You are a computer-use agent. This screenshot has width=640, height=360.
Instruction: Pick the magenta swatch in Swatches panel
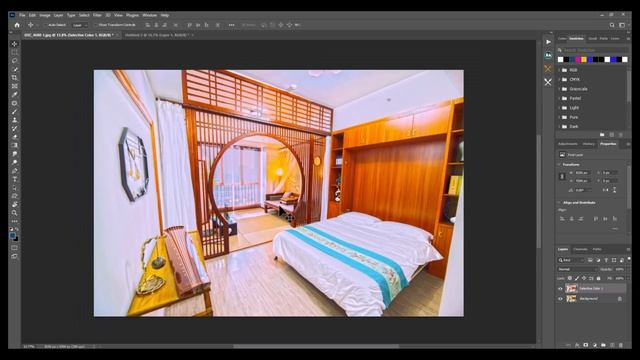pyautogui.click(x=578, y=60)
